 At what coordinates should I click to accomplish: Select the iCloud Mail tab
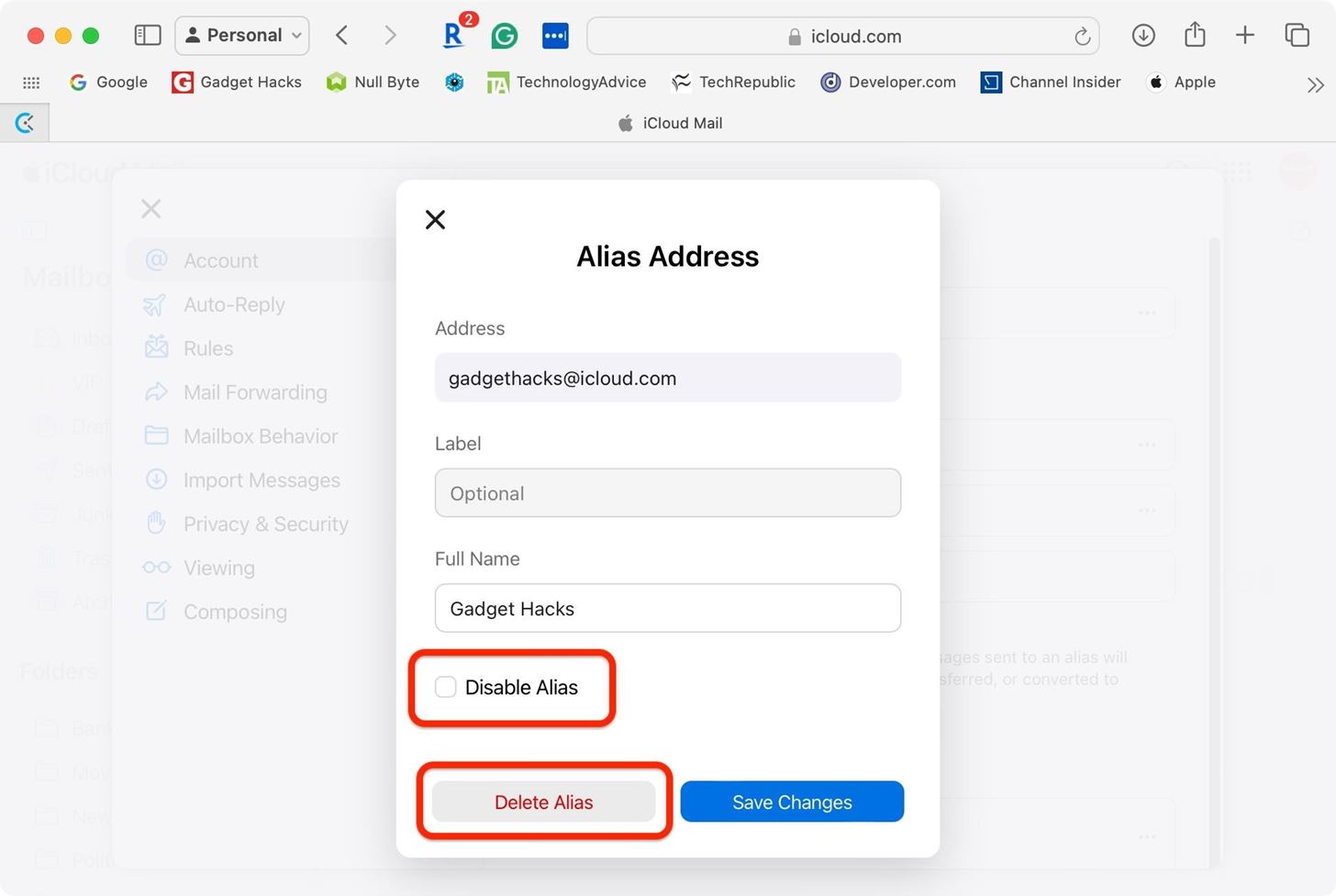pyautogui.click(x=670, y=123)
